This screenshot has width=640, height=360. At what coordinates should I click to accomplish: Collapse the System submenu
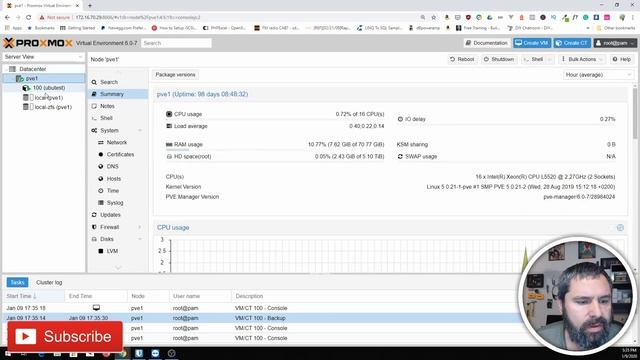point(140,130)
